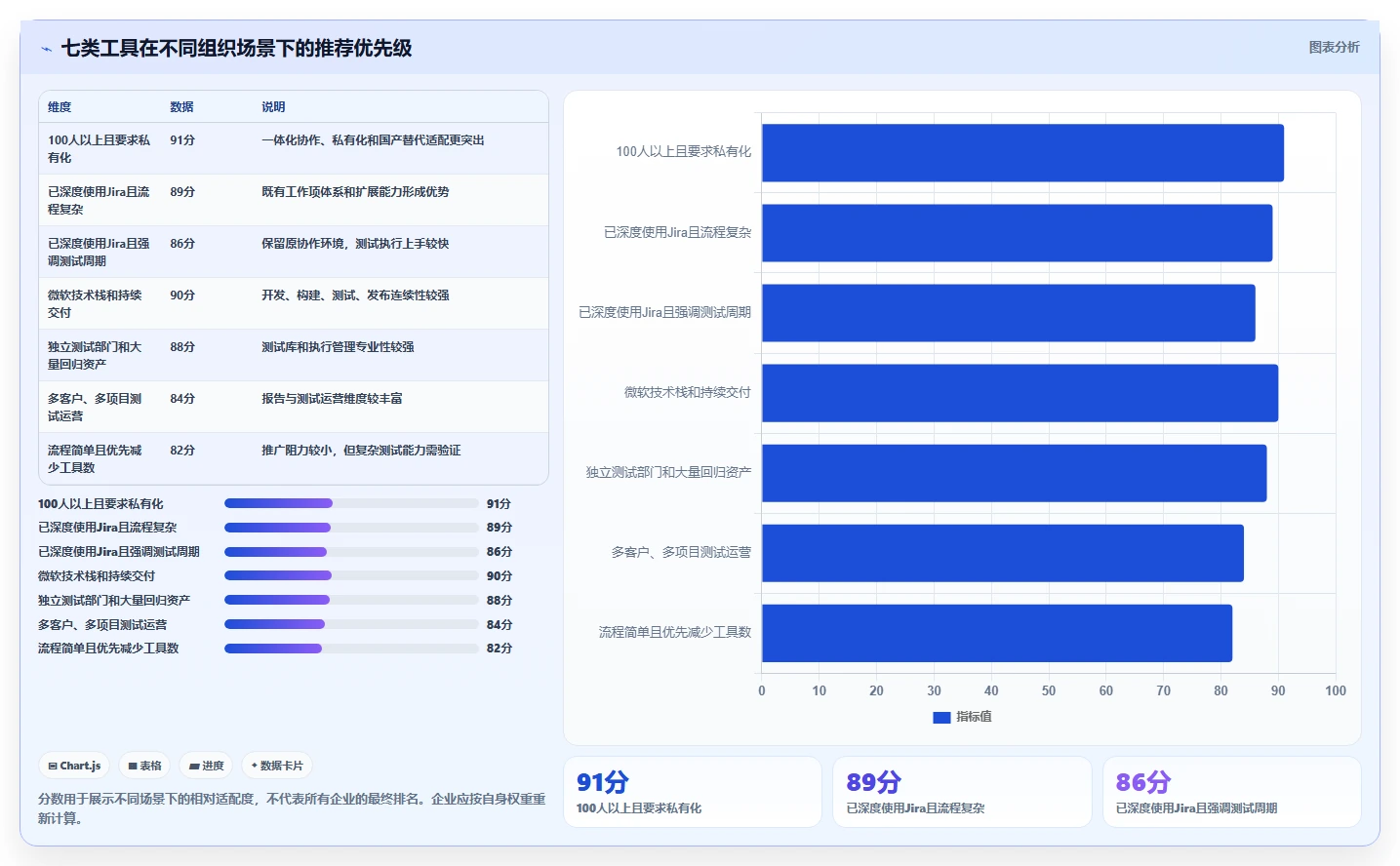The width and height of the screenshot is (1400, 866).
Task: Click the chart bar for 流程简单且优先减少工具数
Action: (x=997, y=633)
